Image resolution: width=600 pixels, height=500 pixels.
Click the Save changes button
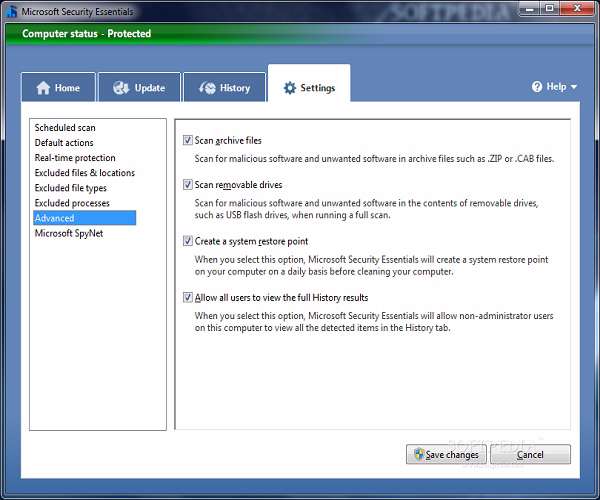(446, 454)
